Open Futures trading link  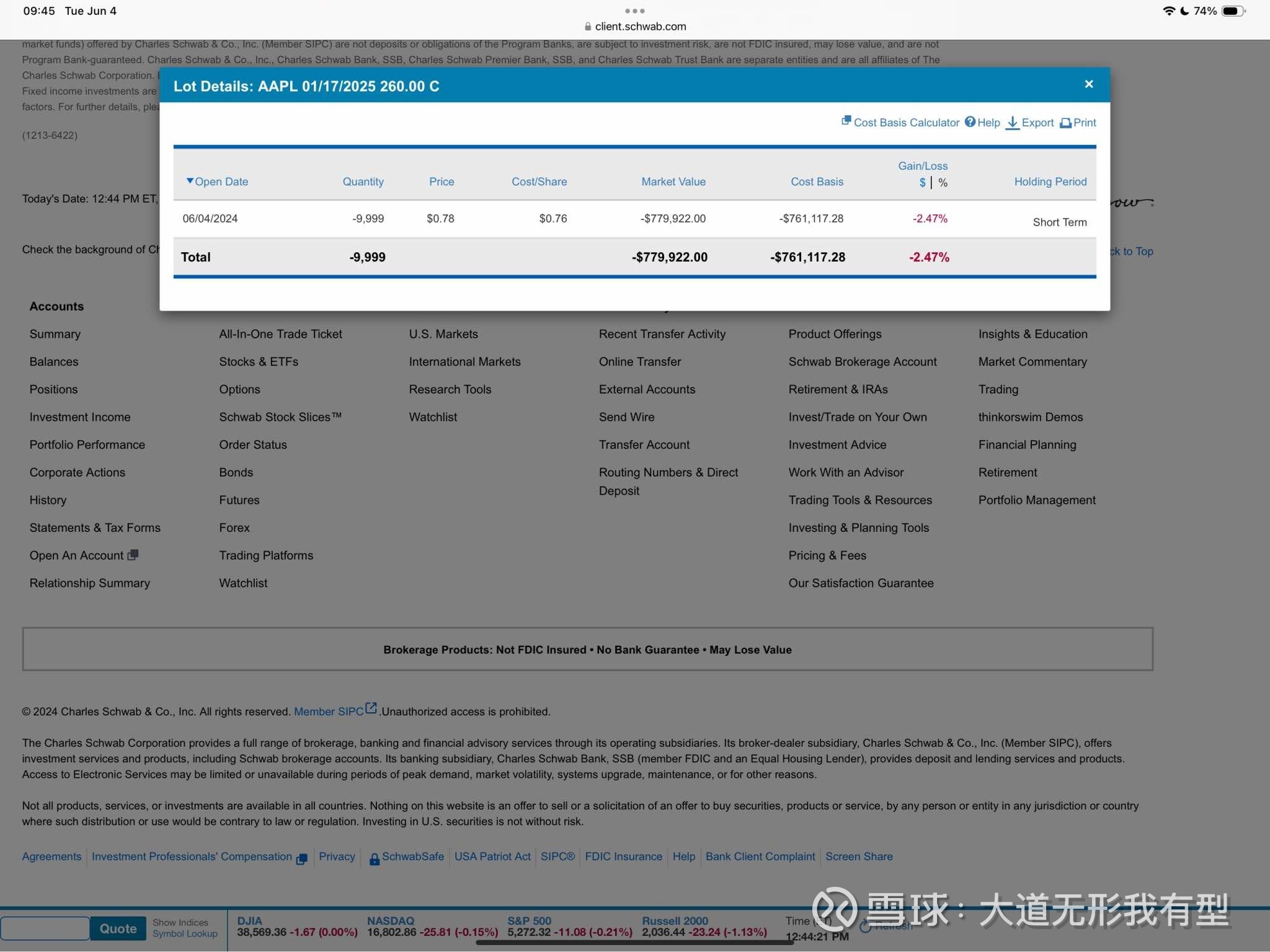click(239, 500)
